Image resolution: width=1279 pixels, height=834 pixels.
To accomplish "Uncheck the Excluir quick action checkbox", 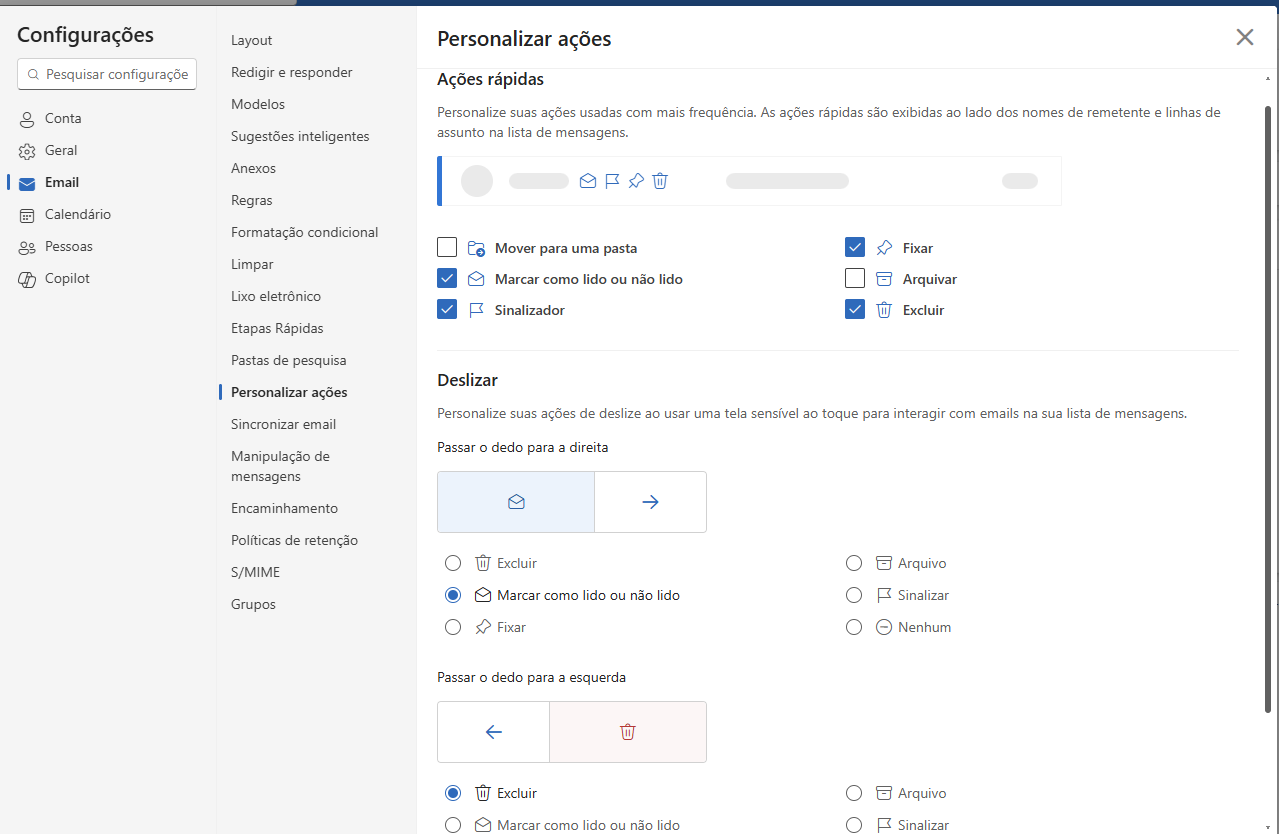I will tap(855, 309).
